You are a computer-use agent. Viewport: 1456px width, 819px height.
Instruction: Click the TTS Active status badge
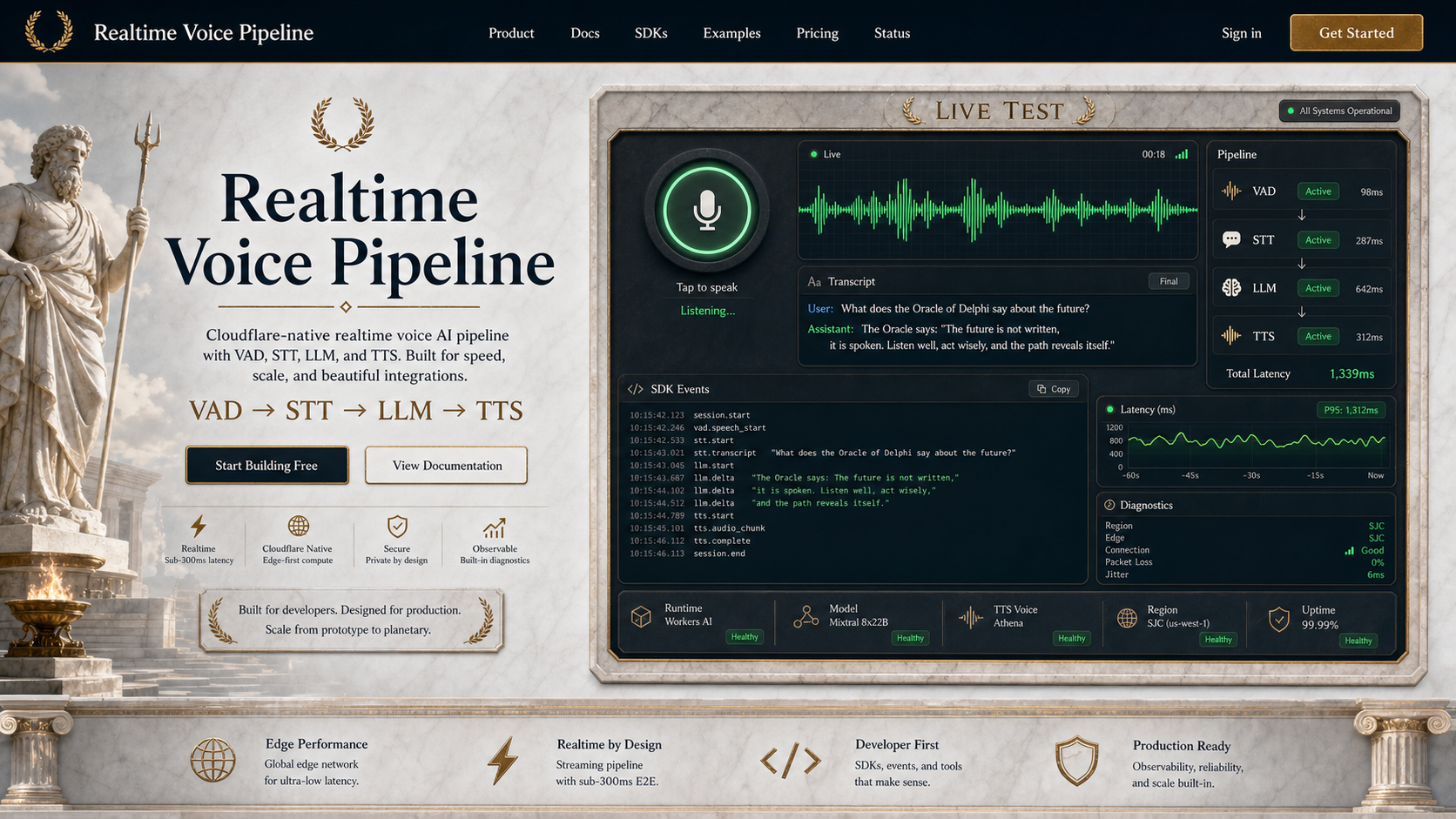[1318, 336]
